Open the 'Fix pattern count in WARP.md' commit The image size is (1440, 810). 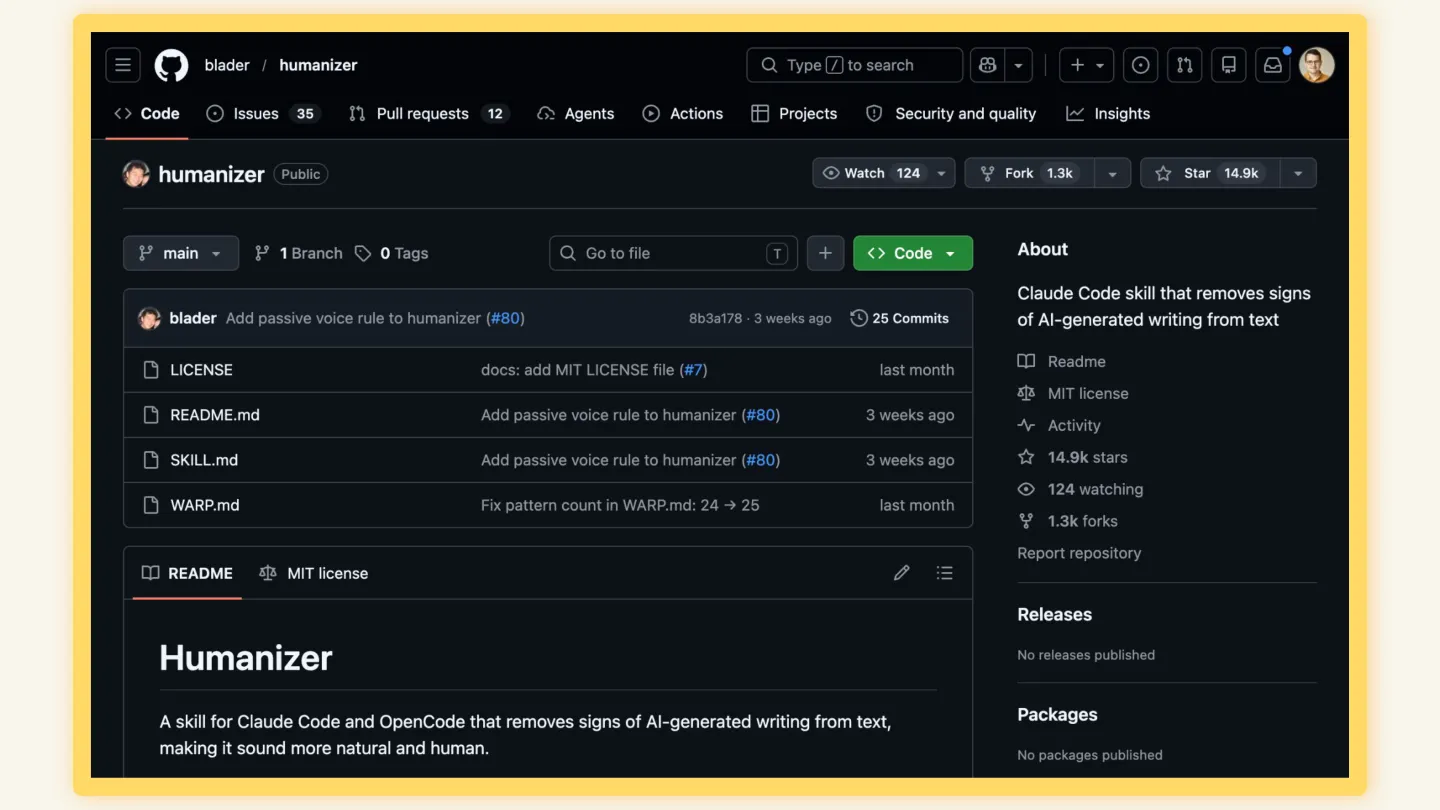pos(620,505)
